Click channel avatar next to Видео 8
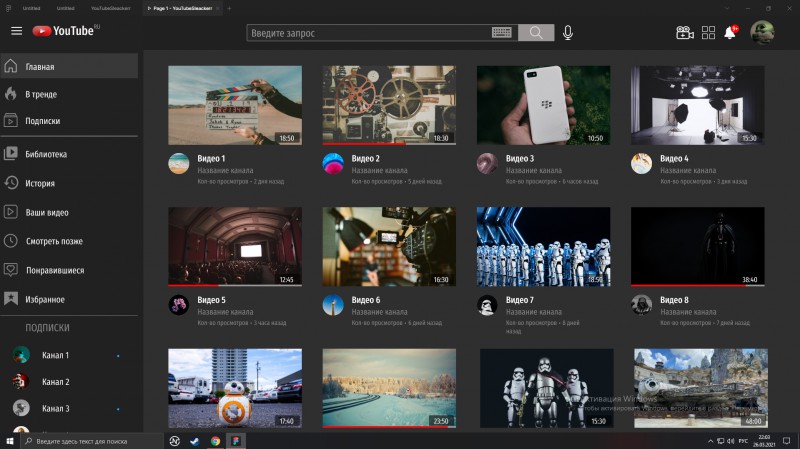This screenshot has height=449, width=800. (641, 305)
